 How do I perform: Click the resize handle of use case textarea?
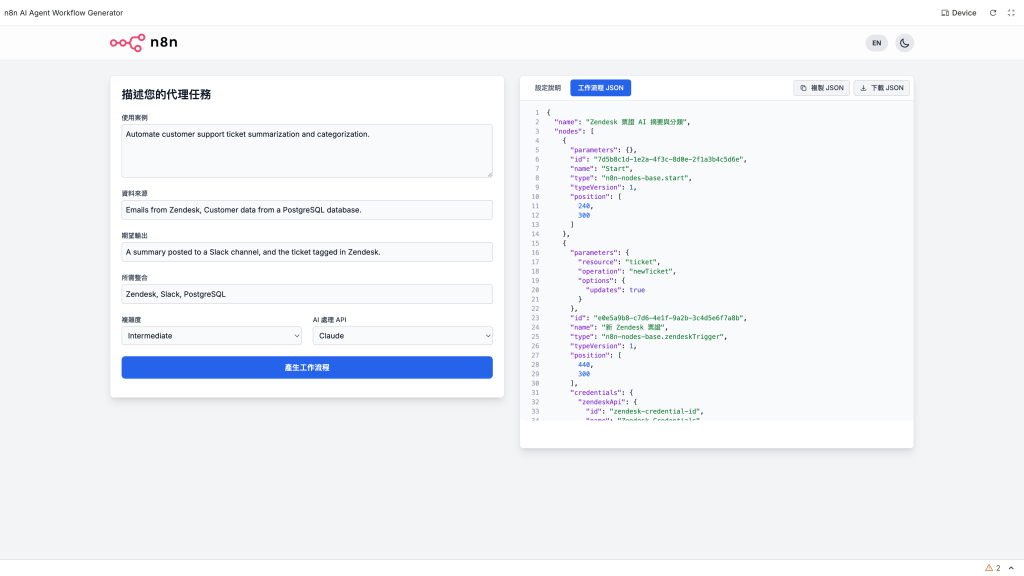pyautogui.click(x=489, y=174)
